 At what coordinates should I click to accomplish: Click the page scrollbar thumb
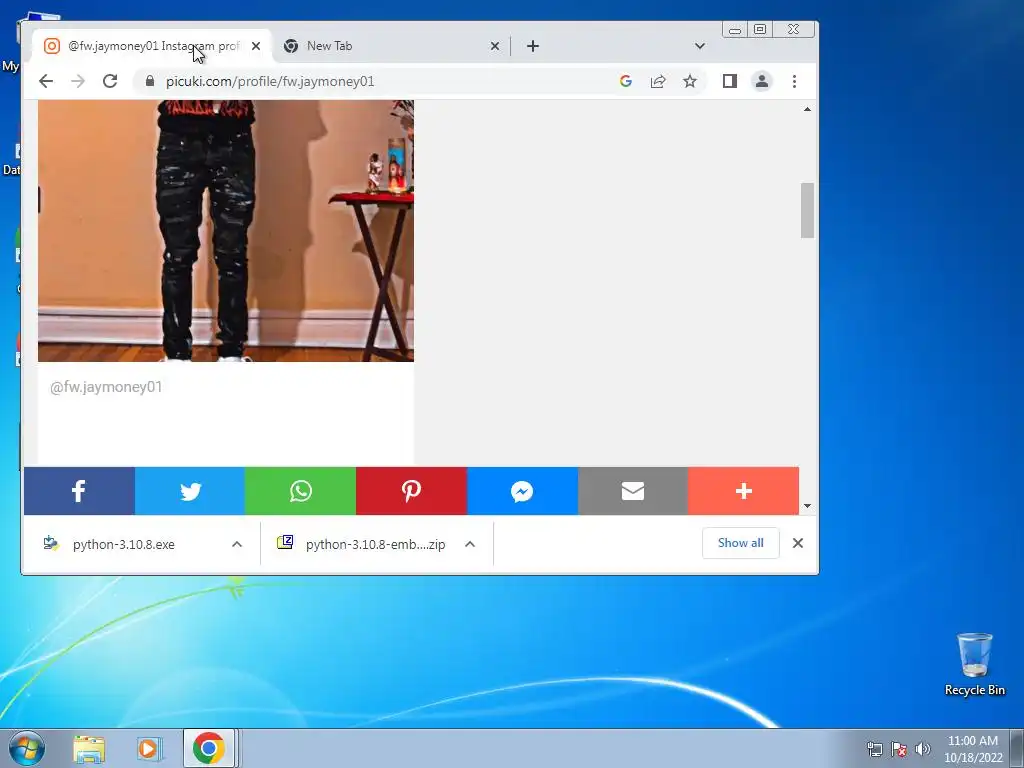click(807, 210)
